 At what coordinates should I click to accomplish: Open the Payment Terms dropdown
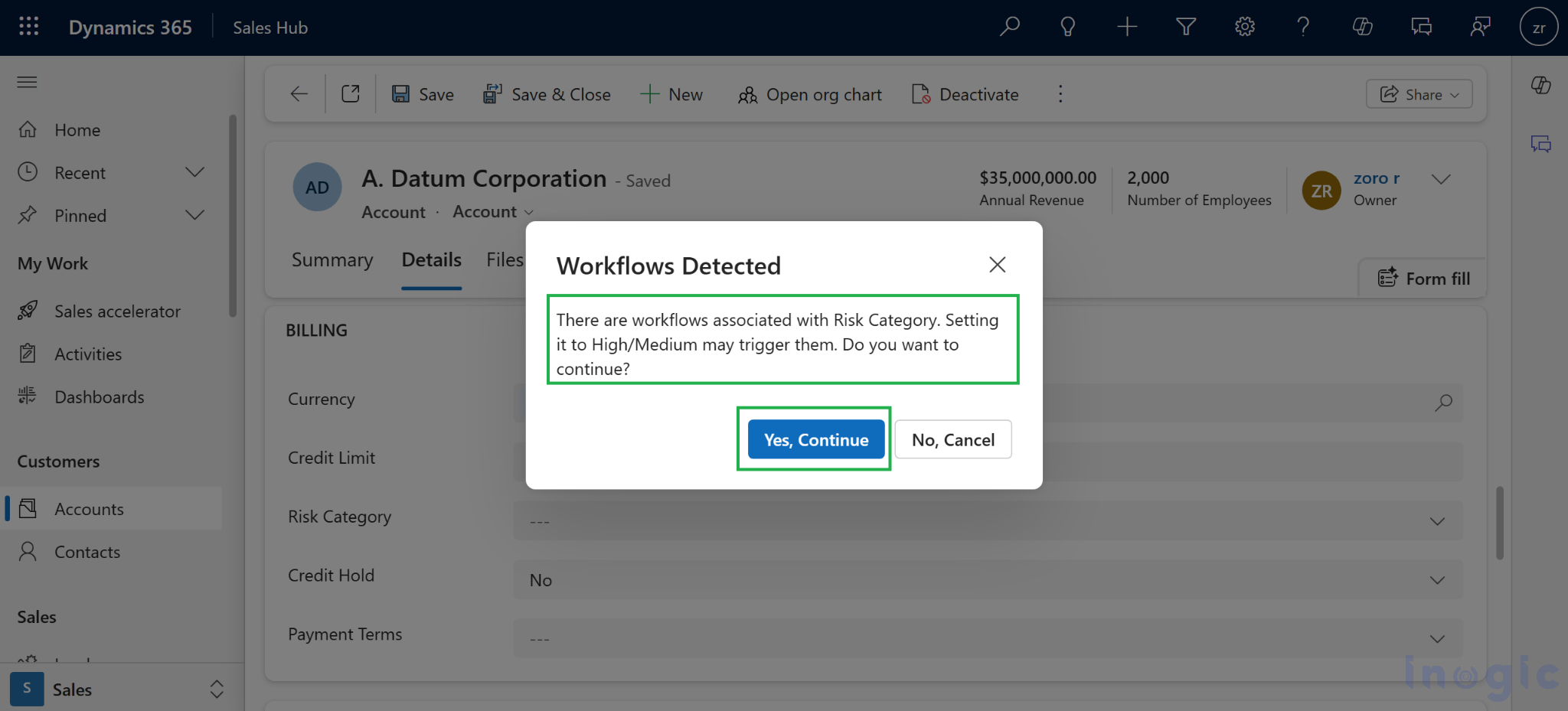tap(988, 639)
